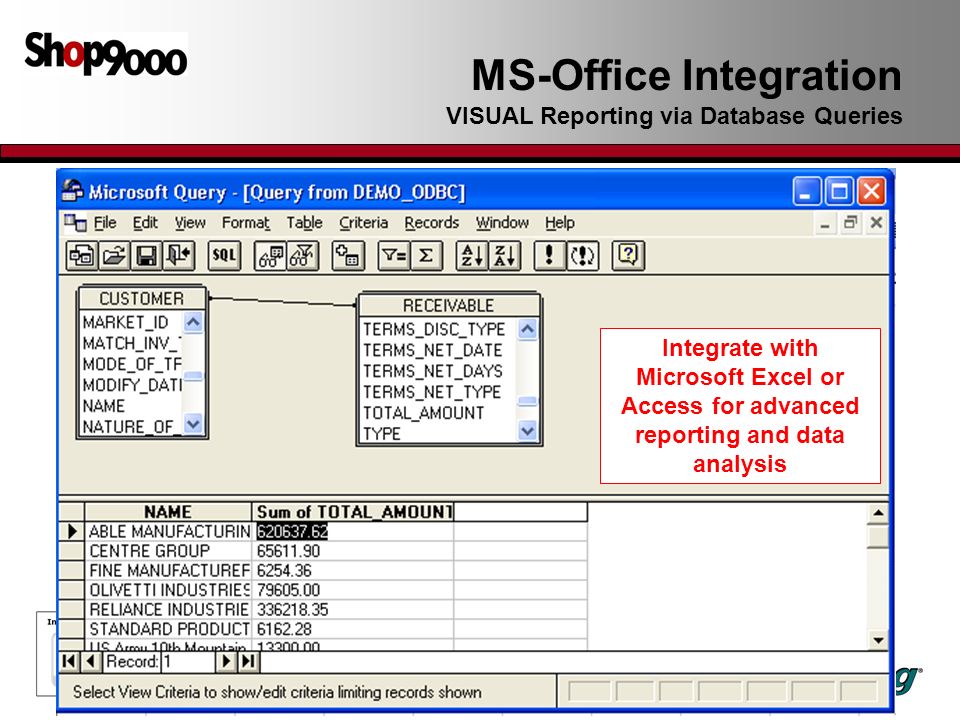Click the RECEIVABLE table title bar
Viewport: 960px width, 720px height.
click(x=449, y=305)
